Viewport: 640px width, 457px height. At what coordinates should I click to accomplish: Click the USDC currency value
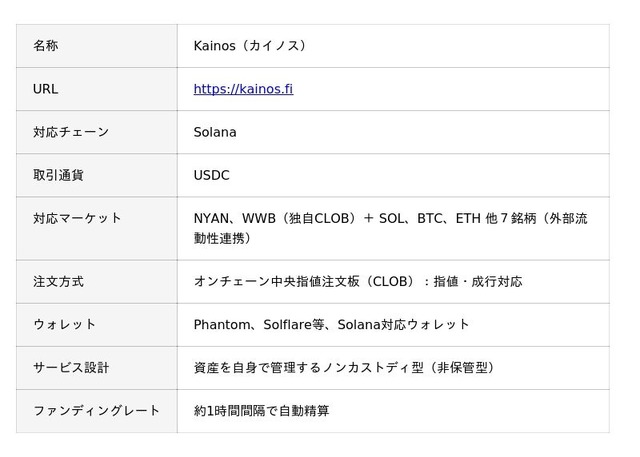click(x=211, y=175)
